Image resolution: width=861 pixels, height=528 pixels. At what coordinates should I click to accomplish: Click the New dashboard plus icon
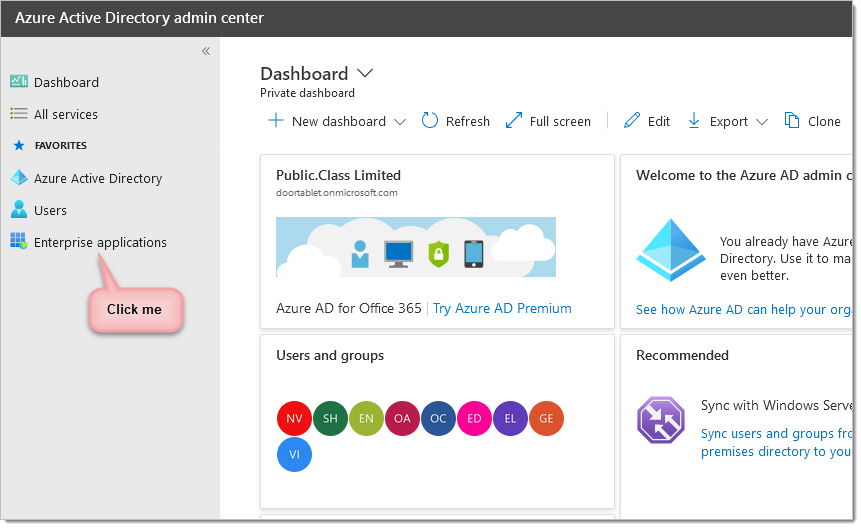pos(276,121)
